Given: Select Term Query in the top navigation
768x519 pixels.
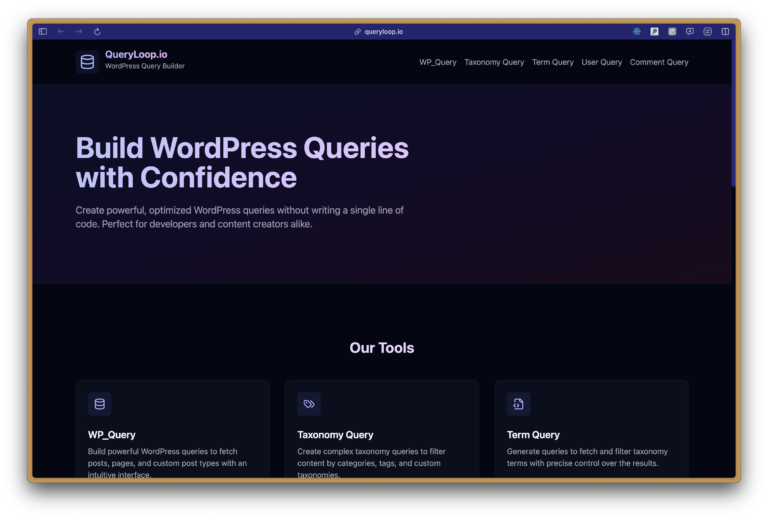Looking at the screenshot, I should [x=553, y=62].
